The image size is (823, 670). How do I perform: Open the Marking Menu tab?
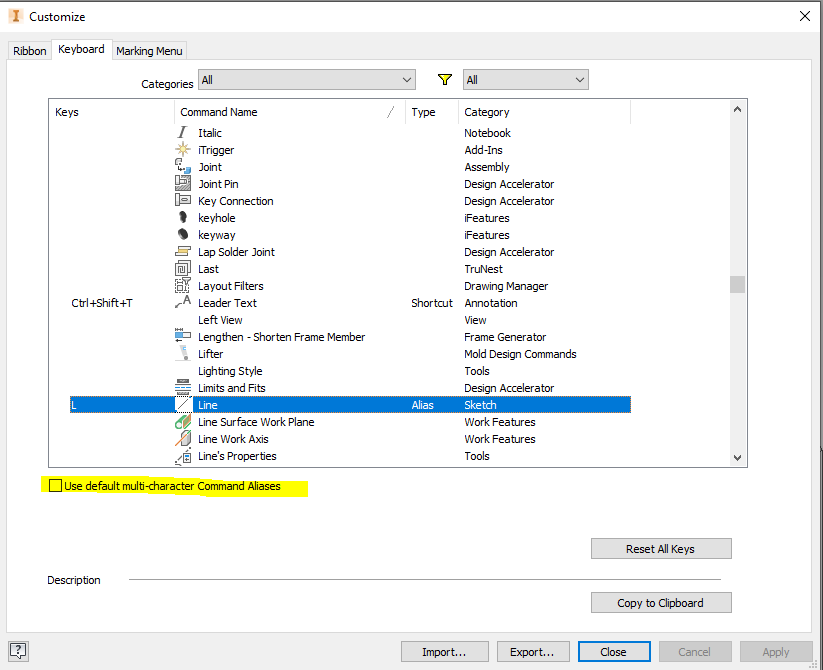tap(148, 50)
